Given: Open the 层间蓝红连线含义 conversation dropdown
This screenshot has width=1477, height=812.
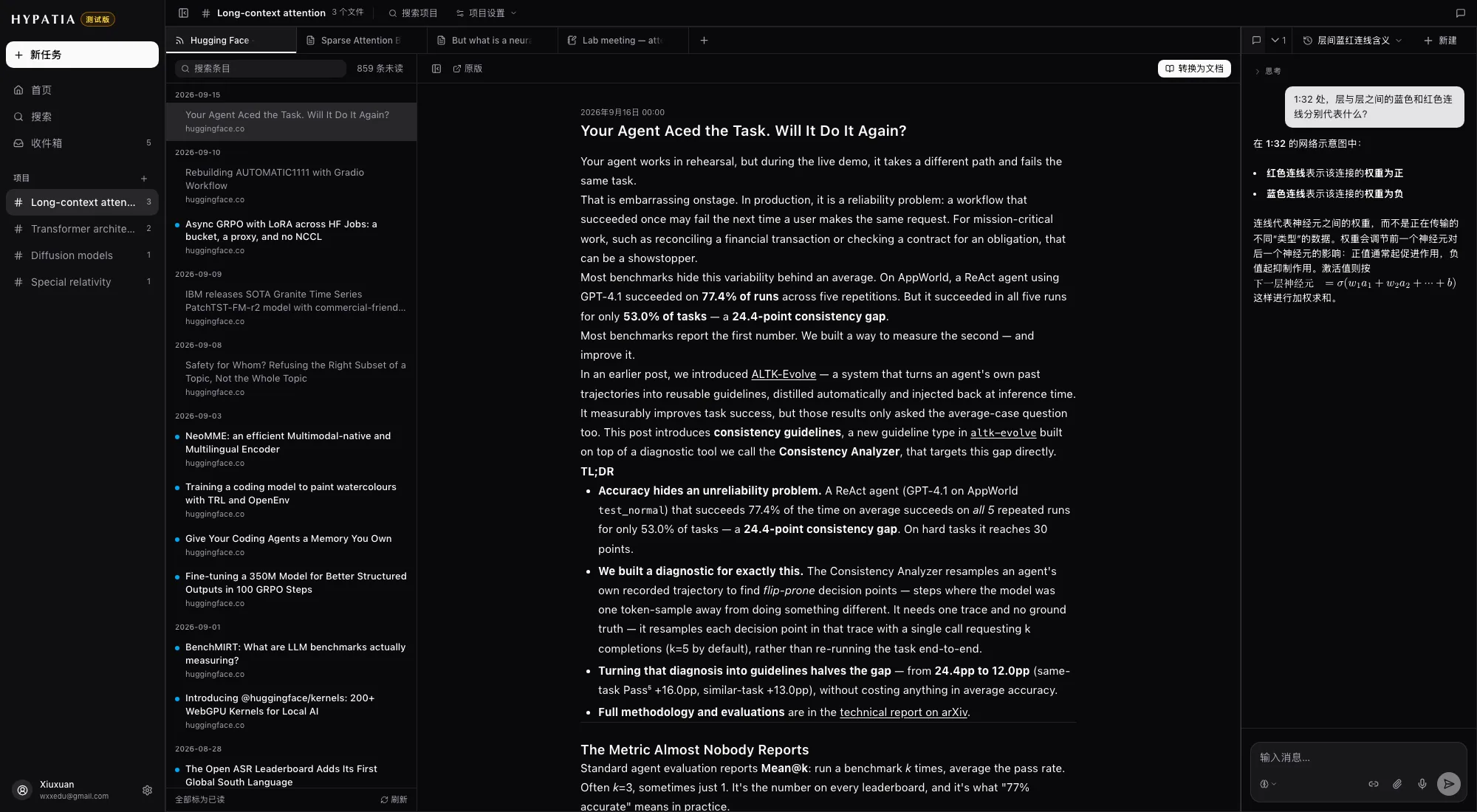Looking at the screenshot, I should [x=1351, y=41].
